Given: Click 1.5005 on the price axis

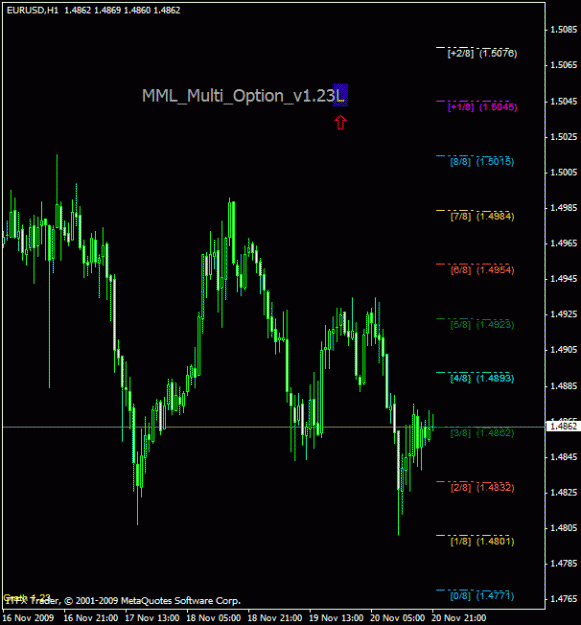Looking at the screenshot, I should click(563, 172).
